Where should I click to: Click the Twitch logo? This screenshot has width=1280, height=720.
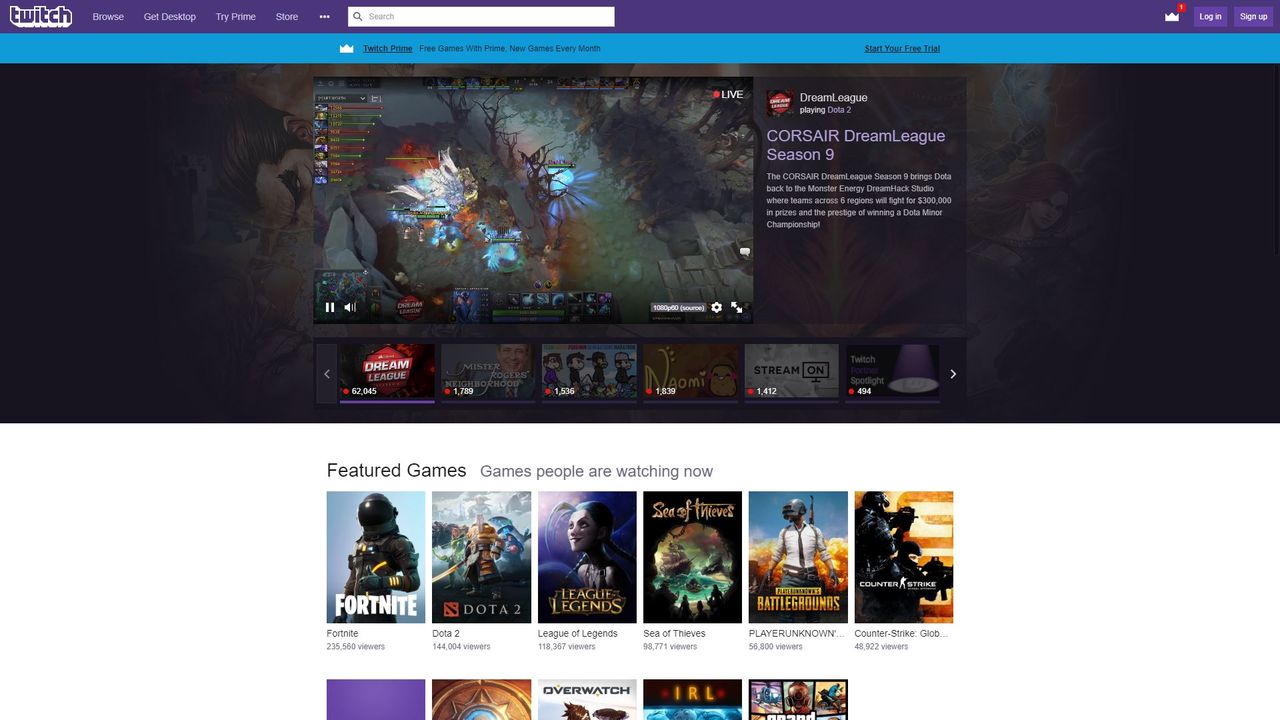[x=41, y=16]
